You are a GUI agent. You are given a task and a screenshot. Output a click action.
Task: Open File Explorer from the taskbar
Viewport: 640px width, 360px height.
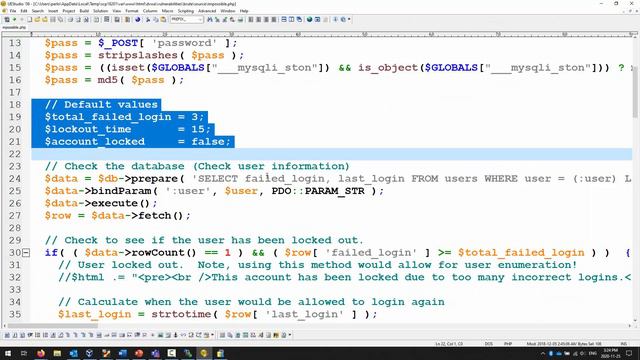pos(57,353)
